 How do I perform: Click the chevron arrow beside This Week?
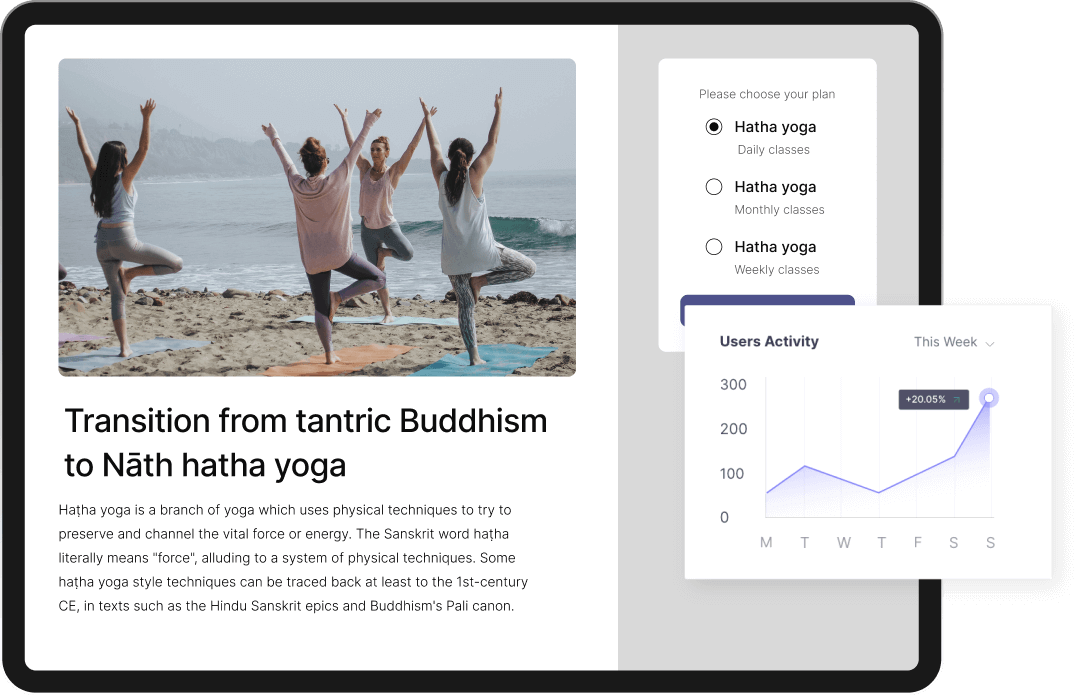coord(990,343)
